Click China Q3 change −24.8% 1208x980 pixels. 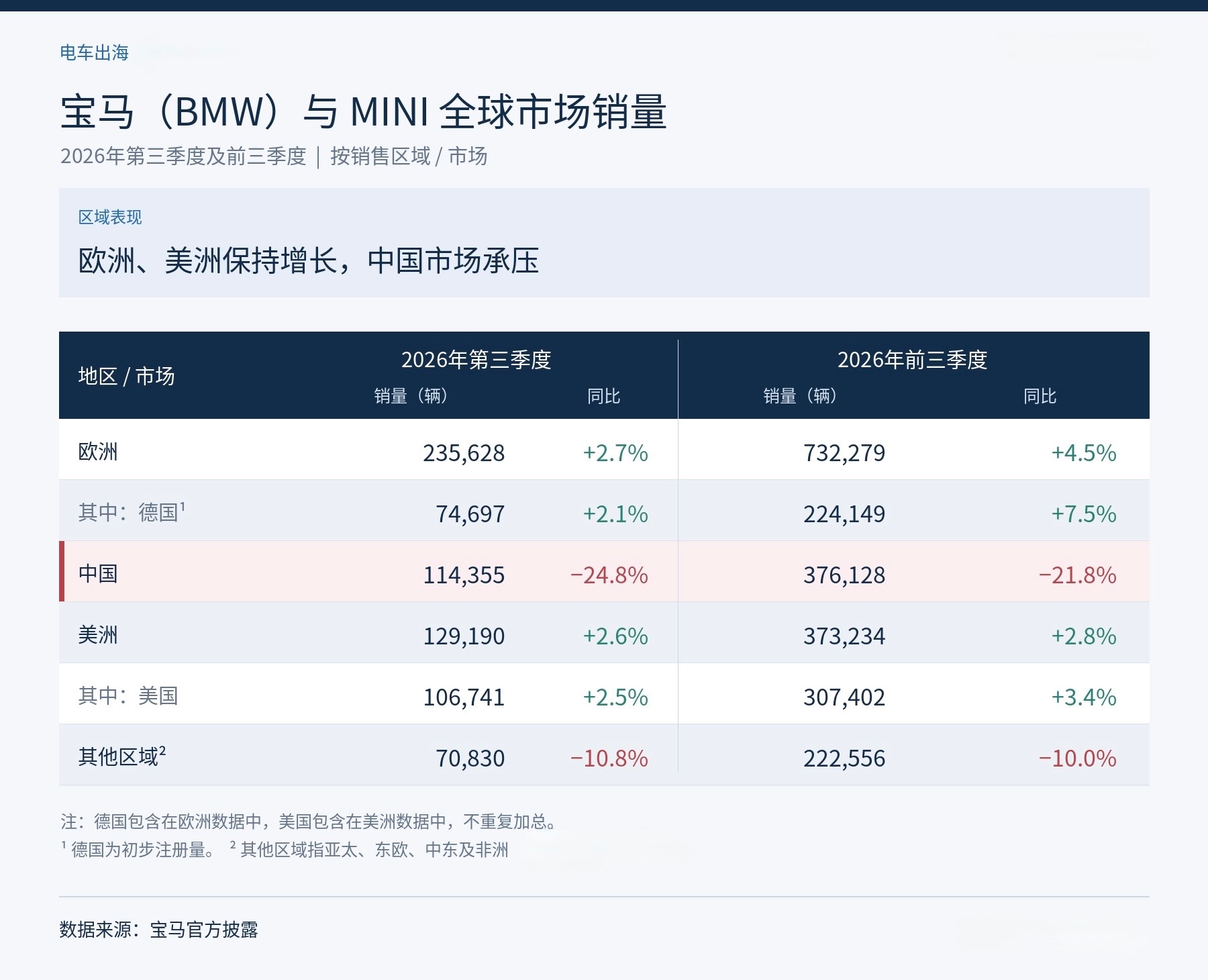(609, 575)
